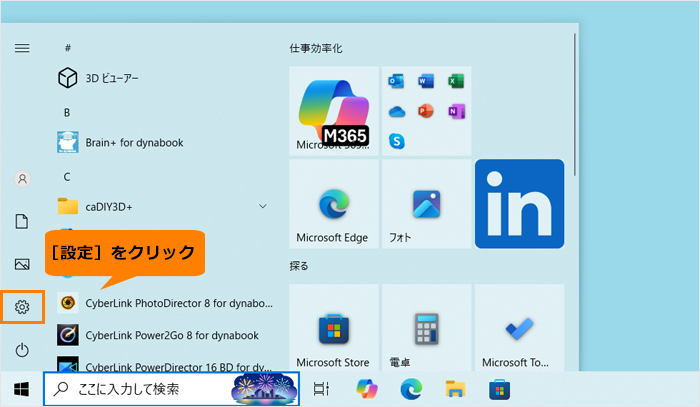This screenshot has height=407, width=700.
Task: Click the Start menu scrollbar
Action: point(575,105)
